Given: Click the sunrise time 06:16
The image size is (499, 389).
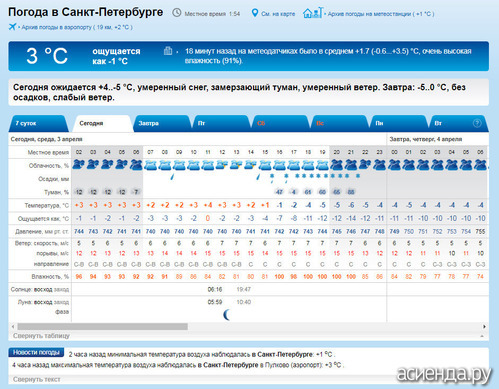Looking at the screenshot, I should [215, 289].
